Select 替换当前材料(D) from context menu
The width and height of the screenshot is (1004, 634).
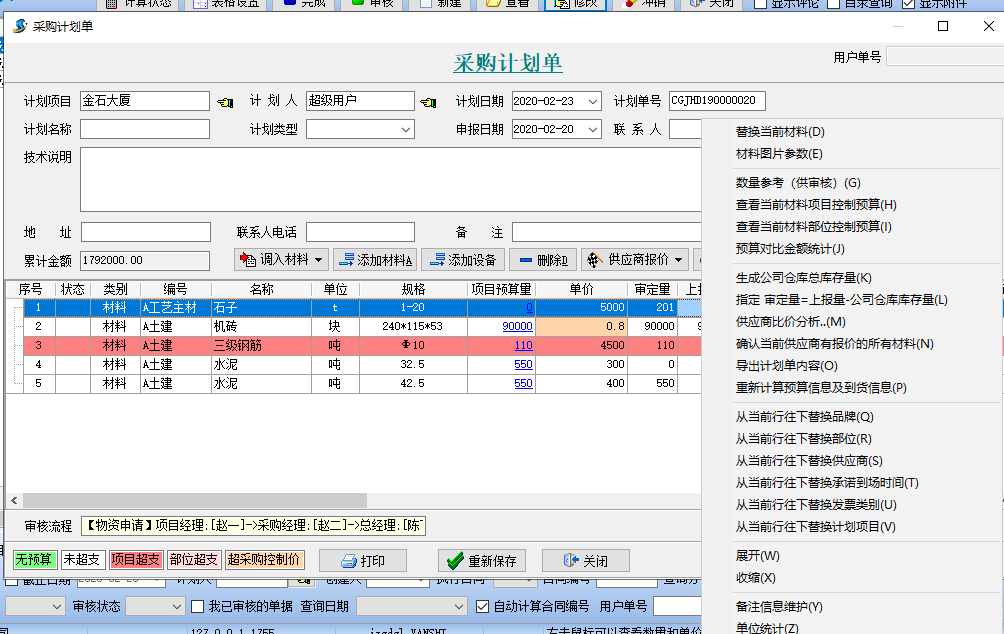tap(780, 132)
